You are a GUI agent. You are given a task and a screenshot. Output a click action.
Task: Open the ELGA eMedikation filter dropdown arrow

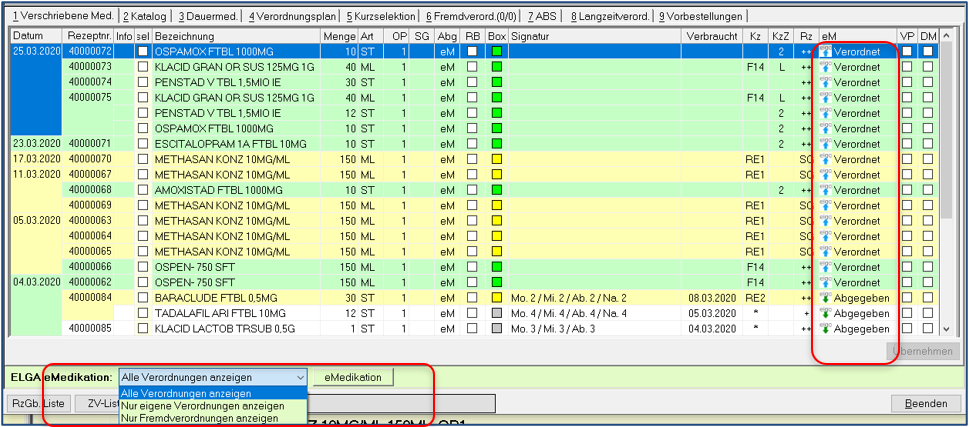[300, 377]
